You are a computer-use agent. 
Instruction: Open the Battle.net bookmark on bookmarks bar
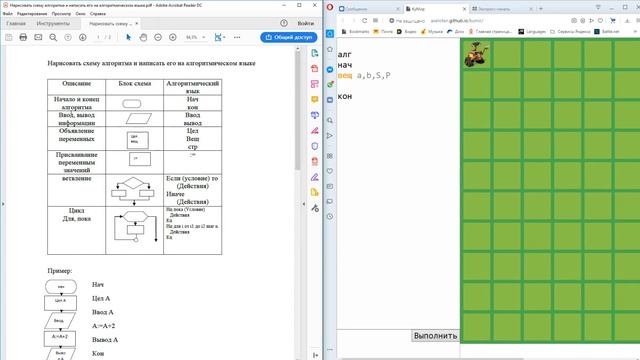click(607, 31)
